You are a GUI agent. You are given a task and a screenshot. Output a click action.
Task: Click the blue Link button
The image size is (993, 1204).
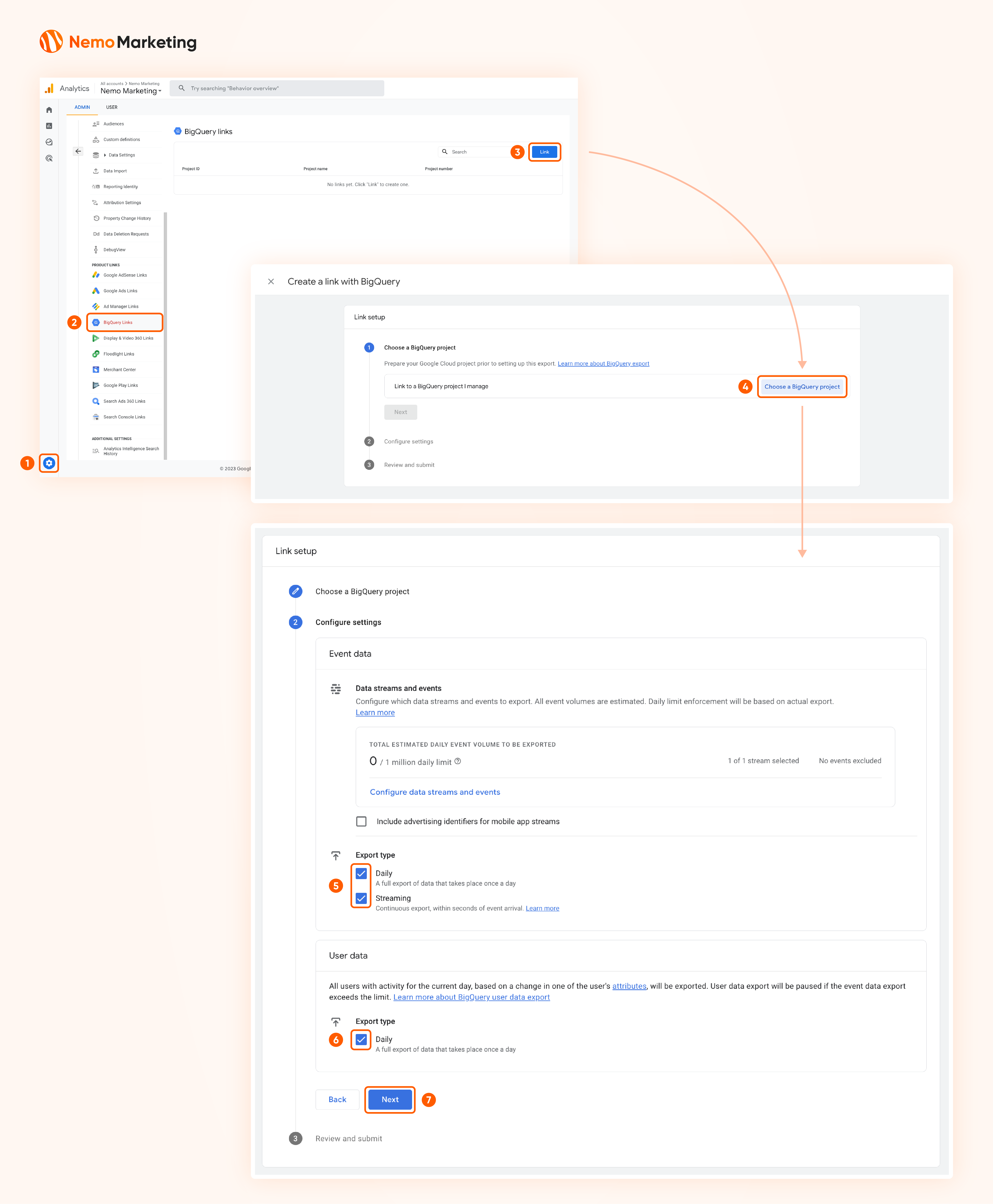pyautogui.click(x=545, y=152)
